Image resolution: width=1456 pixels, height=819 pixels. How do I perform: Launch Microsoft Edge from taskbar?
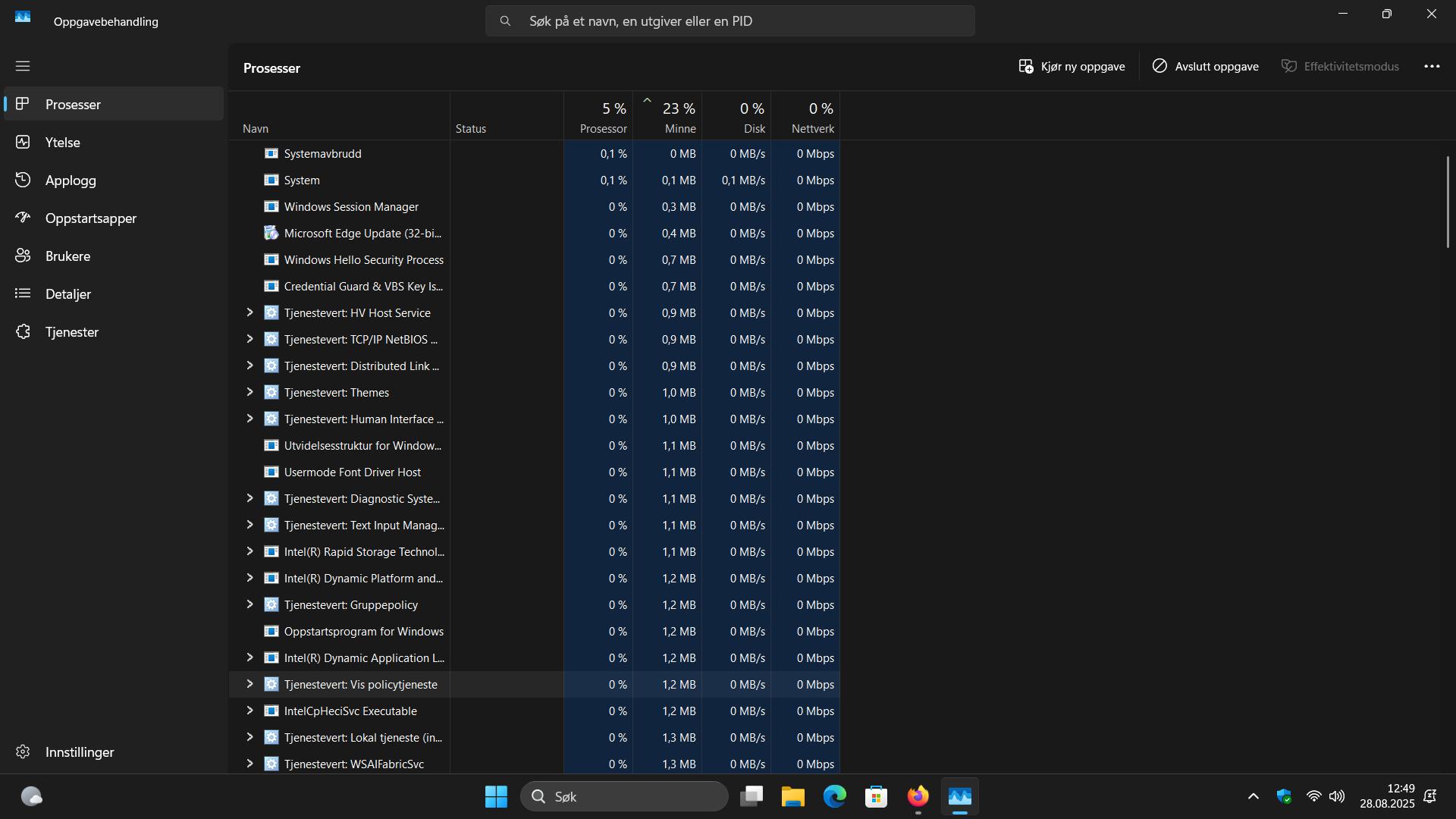(x=835, y=796)
